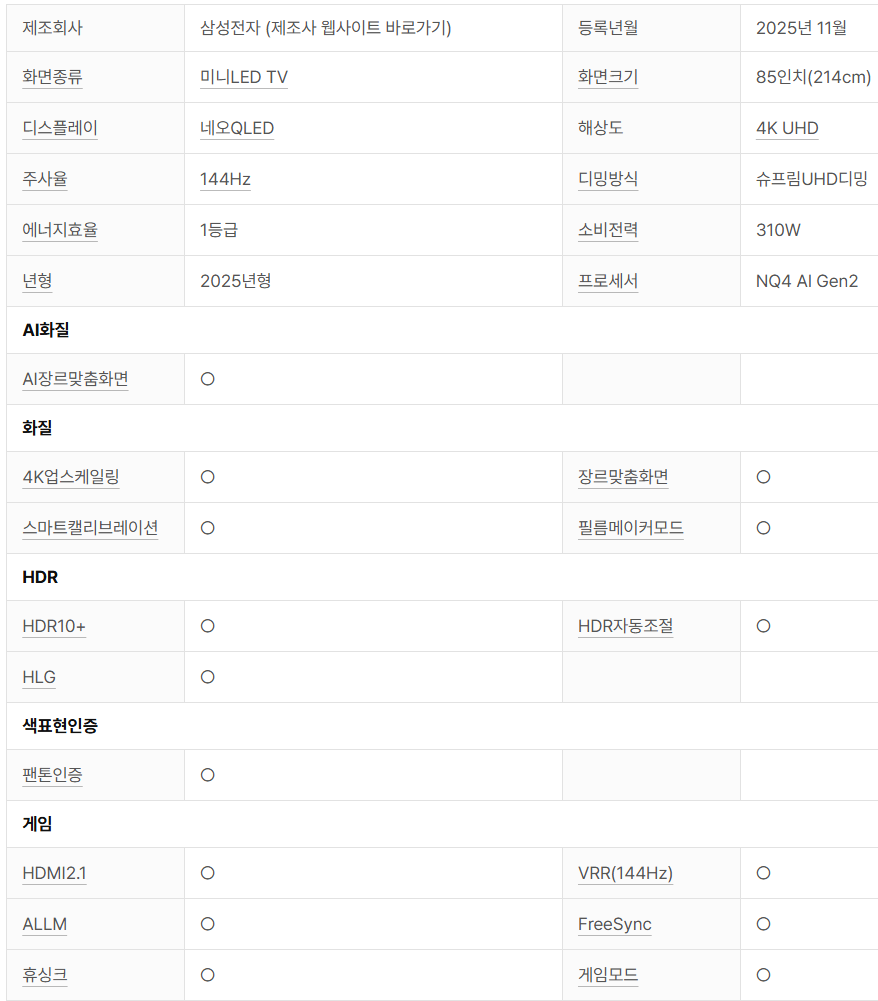Open the 필름메이커모드 term link
Image resolution: width=878 pixels, height=1001 pixels.
631,529
